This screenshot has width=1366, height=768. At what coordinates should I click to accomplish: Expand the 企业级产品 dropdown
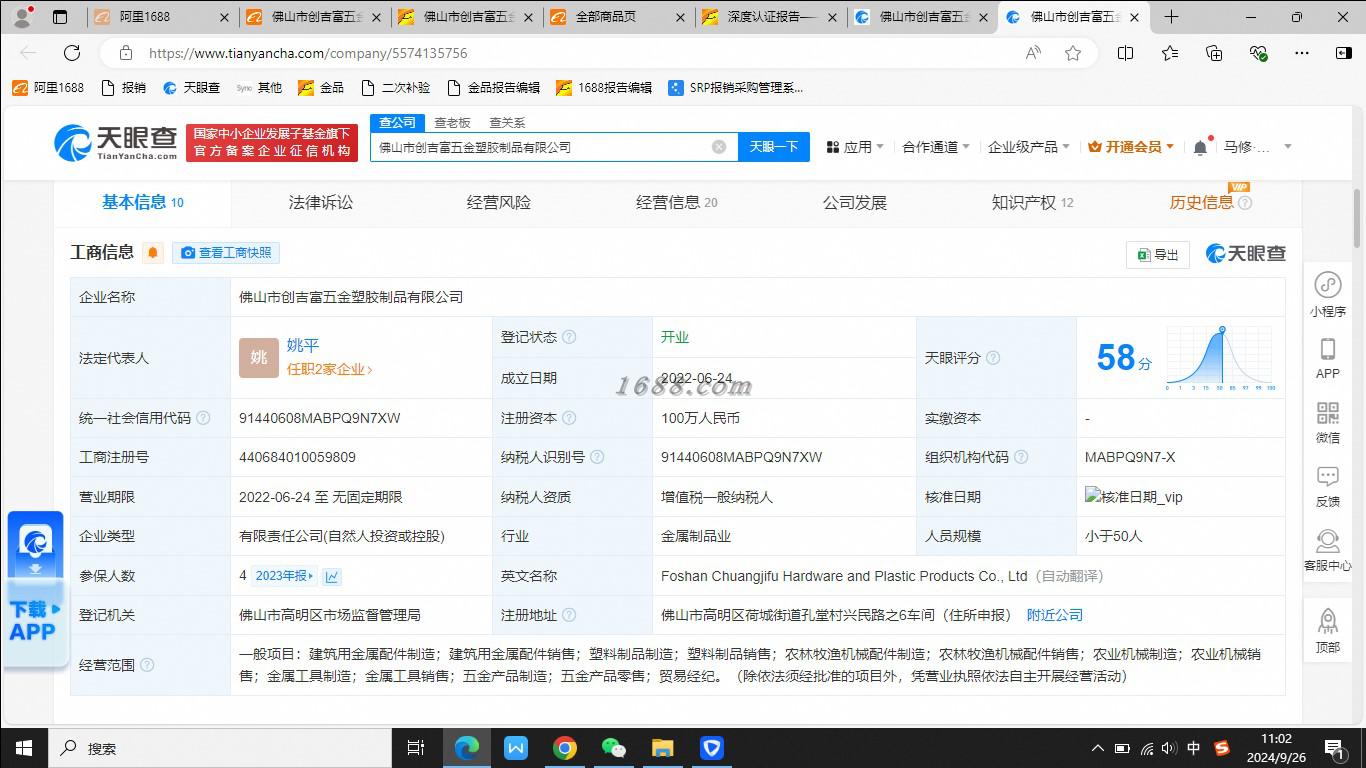point(1029,147)
